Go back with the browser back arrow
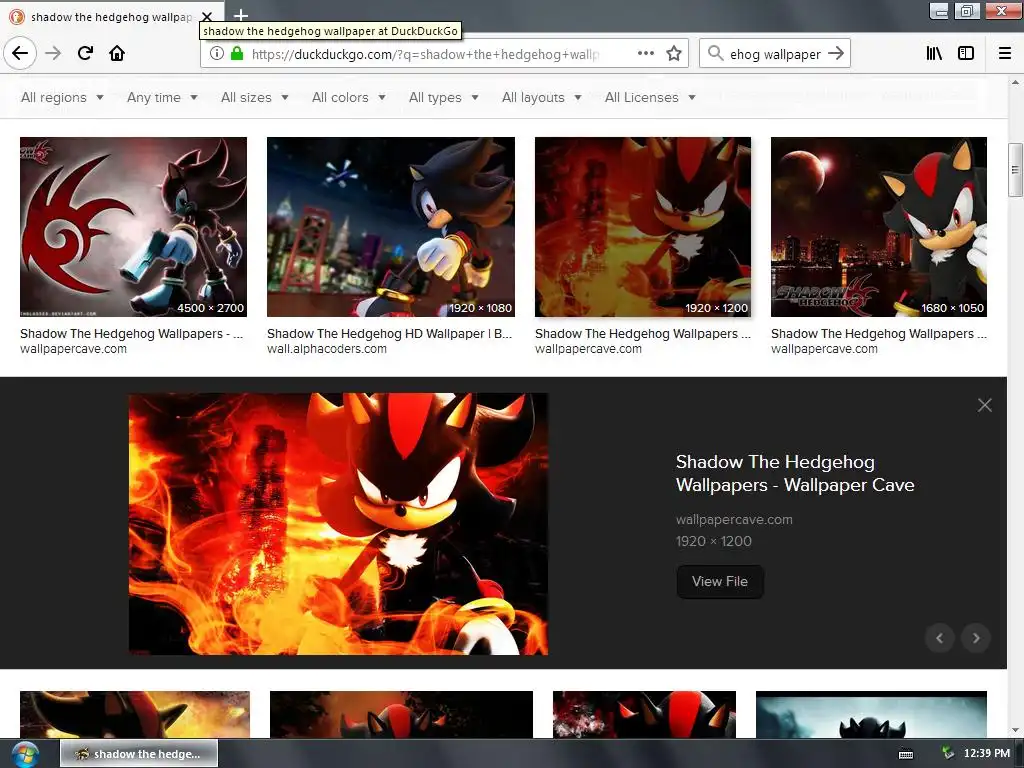 (20, 53)
